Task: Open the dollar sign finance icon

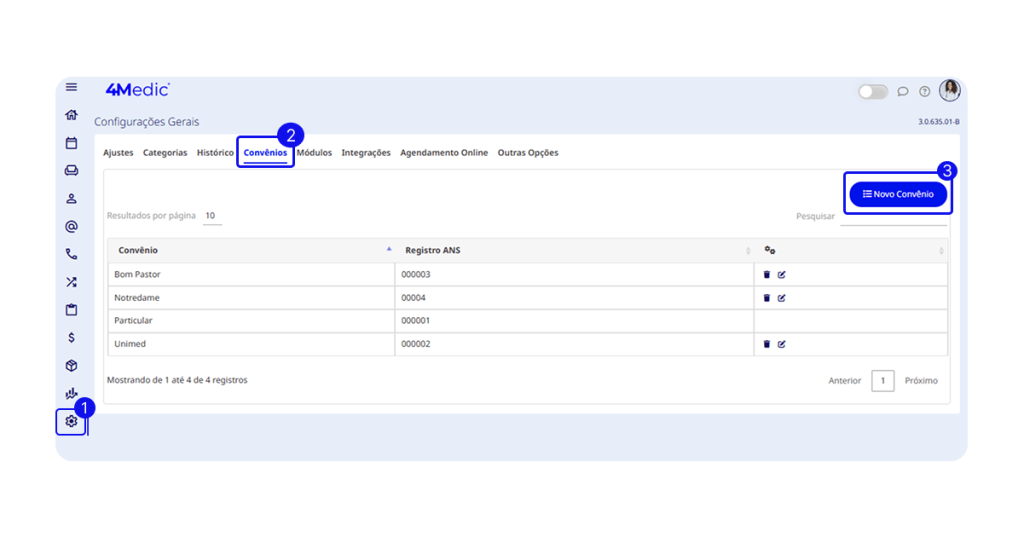Action: [71, 338]
